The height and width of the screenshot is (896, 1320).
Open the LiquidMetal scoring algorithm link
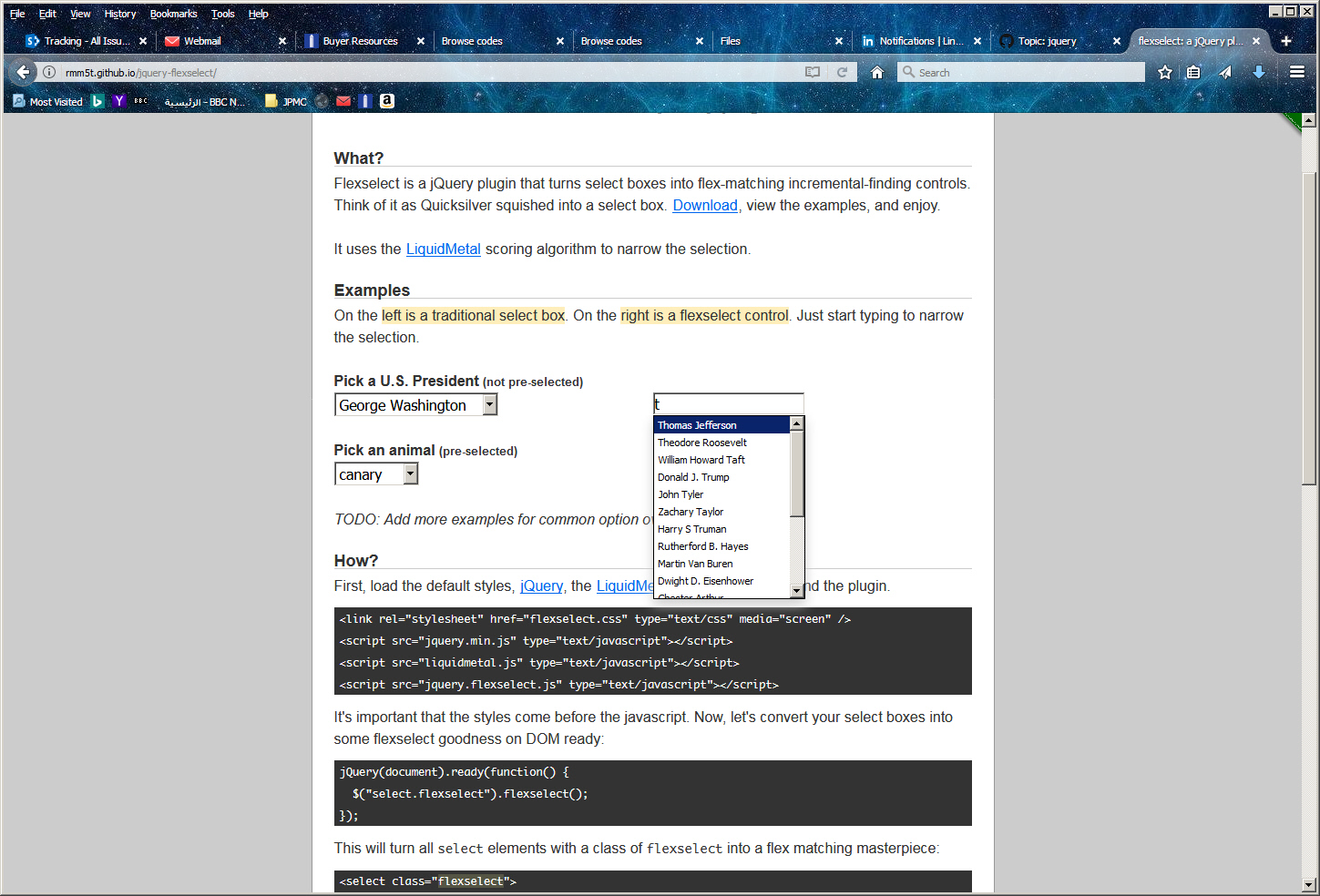pyautogui.click(x=443, y=249)
